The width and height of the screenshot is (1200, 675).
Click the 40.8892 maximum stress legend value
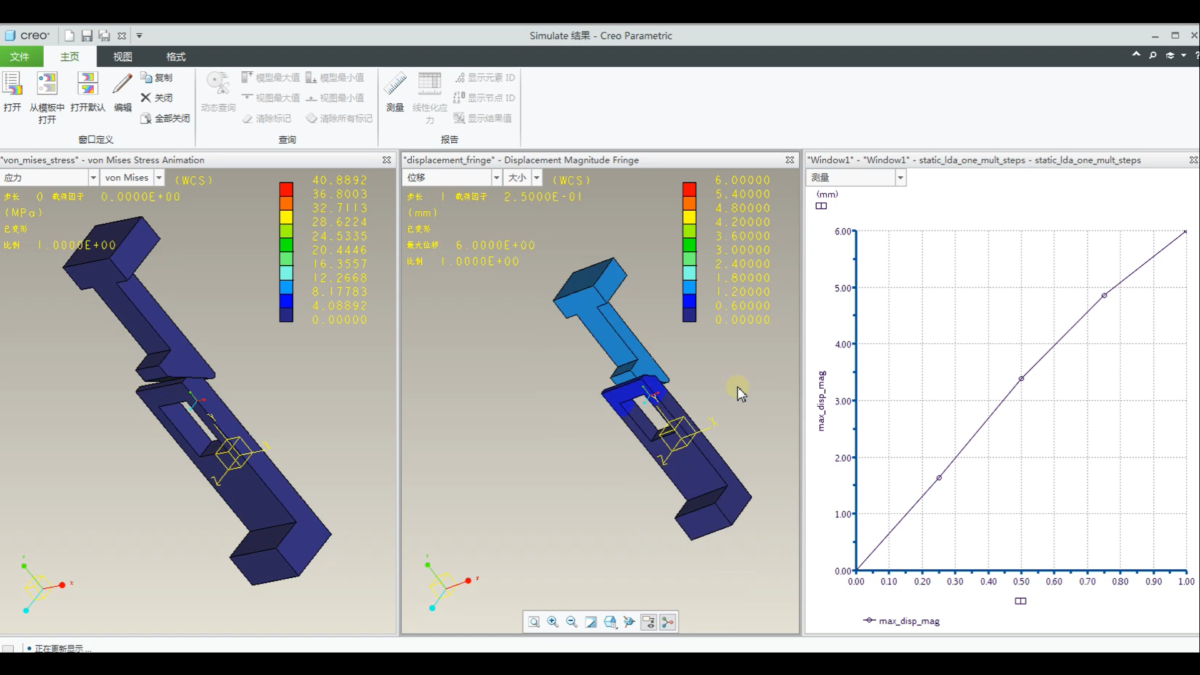click(340, 181)
